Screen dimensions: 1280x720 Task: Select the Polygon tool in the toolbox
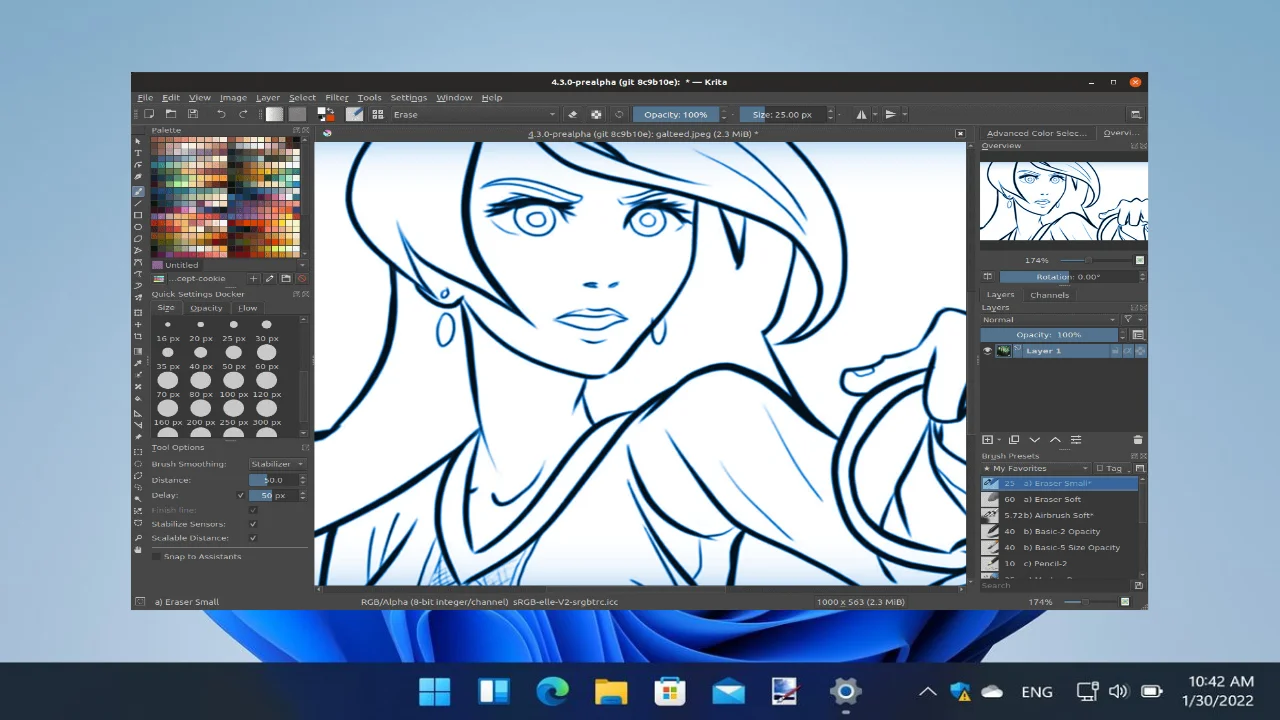[x=138, y=239]
